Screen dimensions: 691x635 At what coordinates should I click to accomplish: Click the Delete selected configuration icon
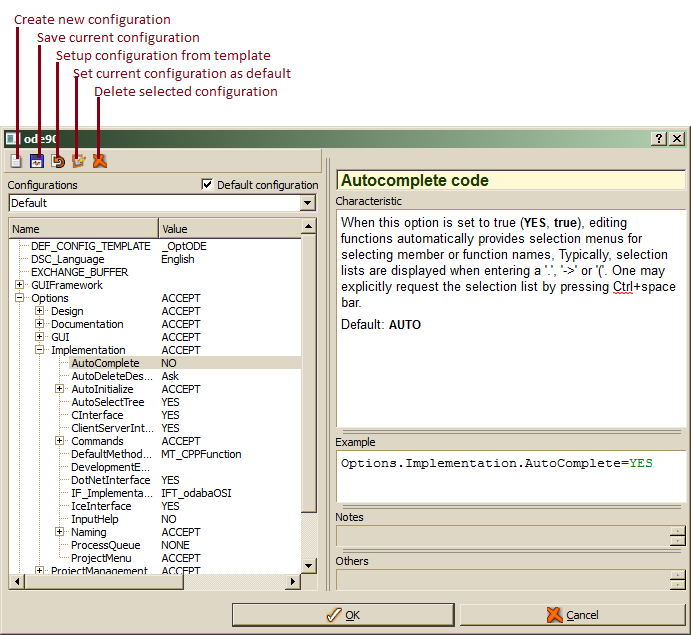(99, 161)
